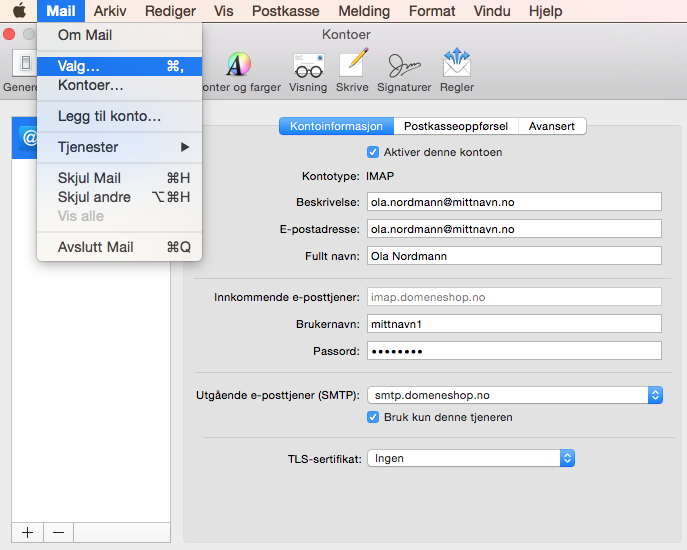Open the Vis menu
The width and height of the screenshot is (687, 550).
223,11
